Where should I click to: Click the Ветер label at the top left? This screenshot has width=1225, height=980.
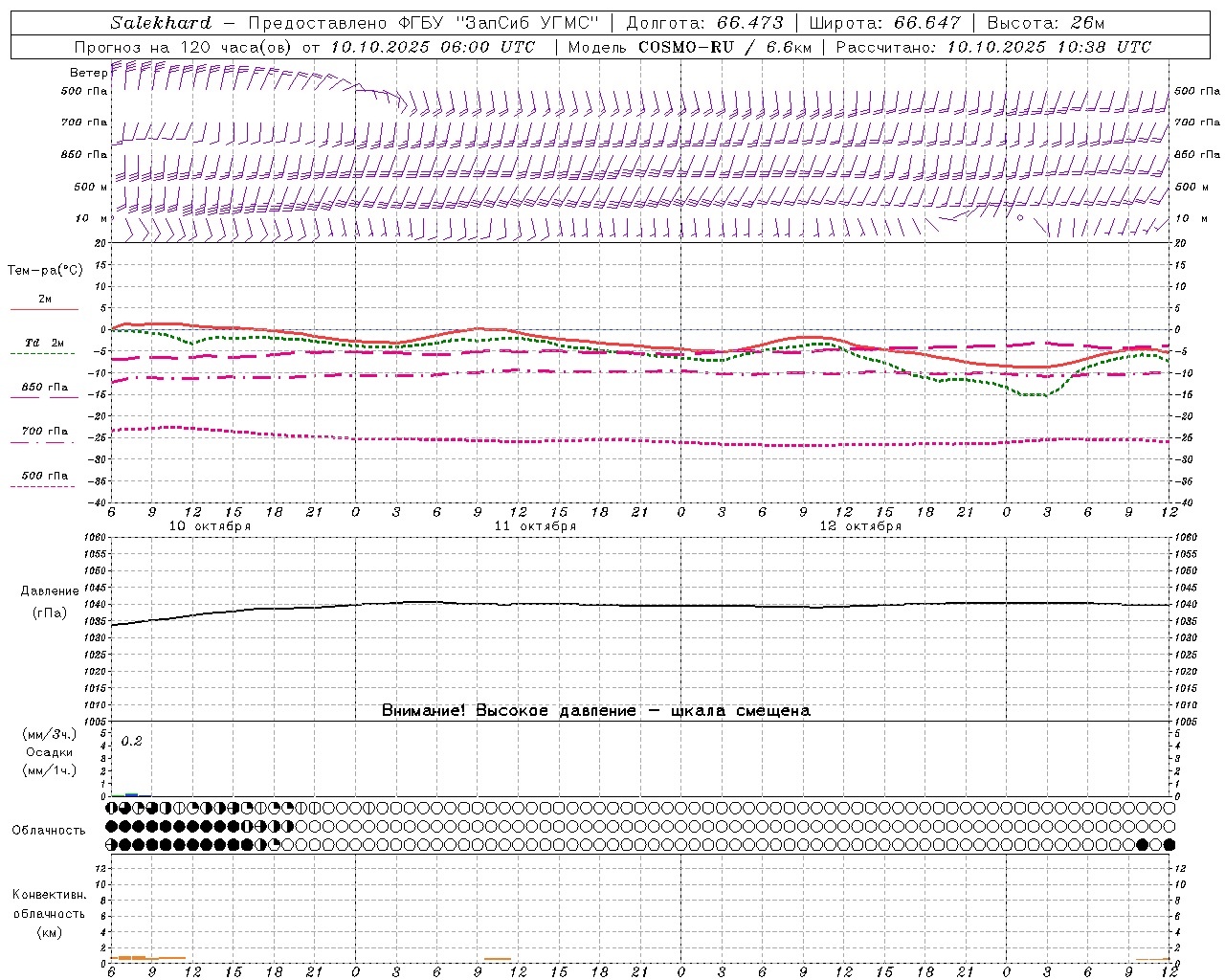click(88, 73)
